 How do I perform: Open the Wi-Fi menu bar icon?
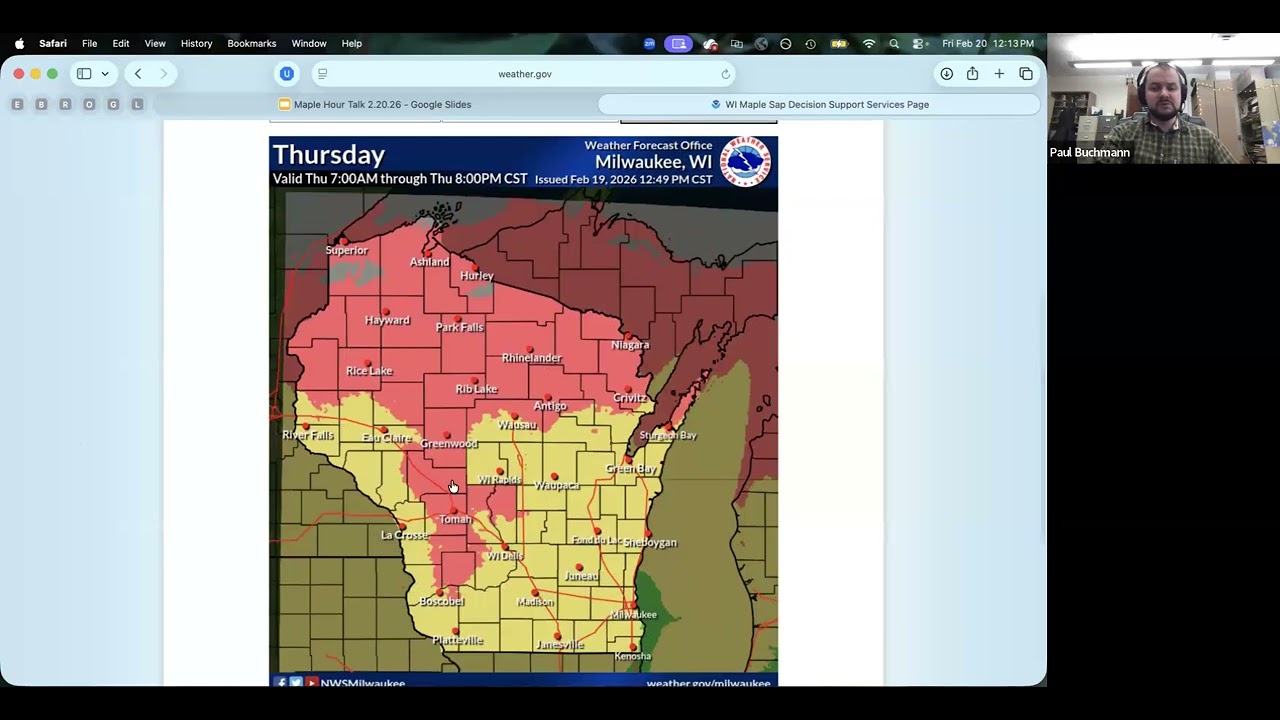pos(869,43)
